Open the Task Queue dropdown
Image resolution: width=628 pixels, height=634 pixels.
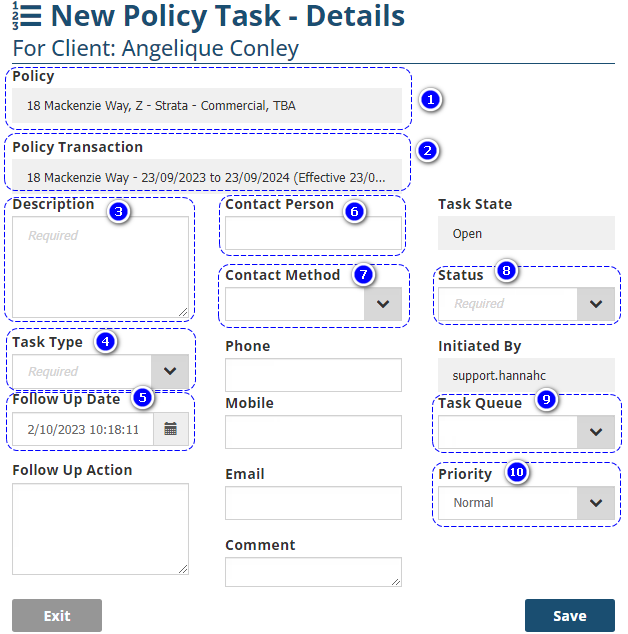[x=596, y=432]
